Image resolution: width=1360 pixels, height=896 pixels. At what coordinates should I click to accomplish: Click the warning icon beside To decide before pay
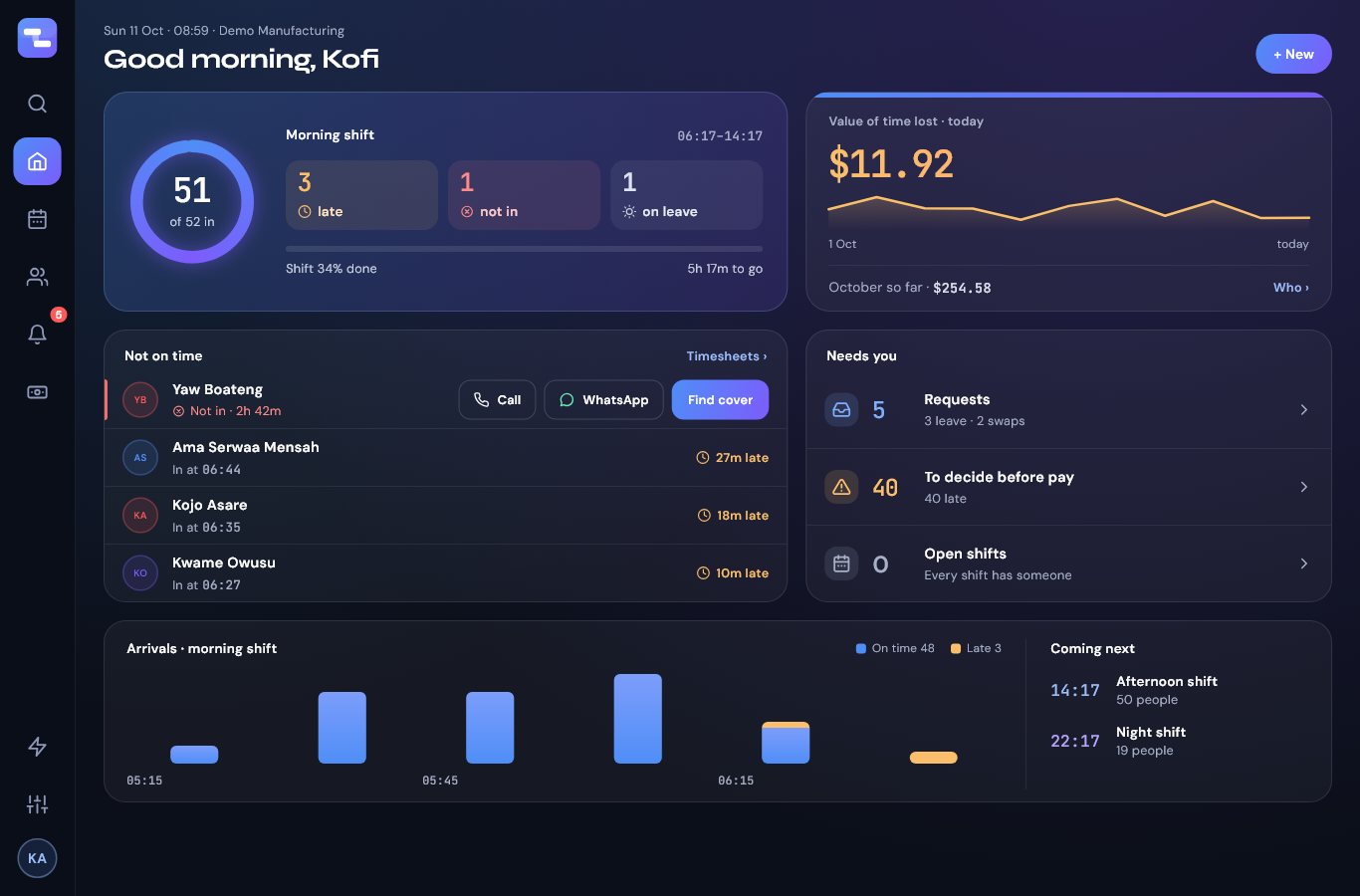(x=841, y=487)
